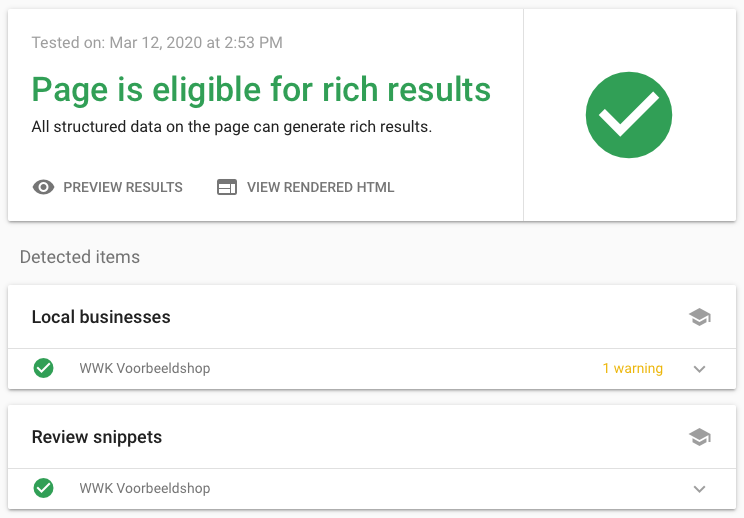
Task: Click the View Rendered HTML window icon
Action: tap(227, 187)
